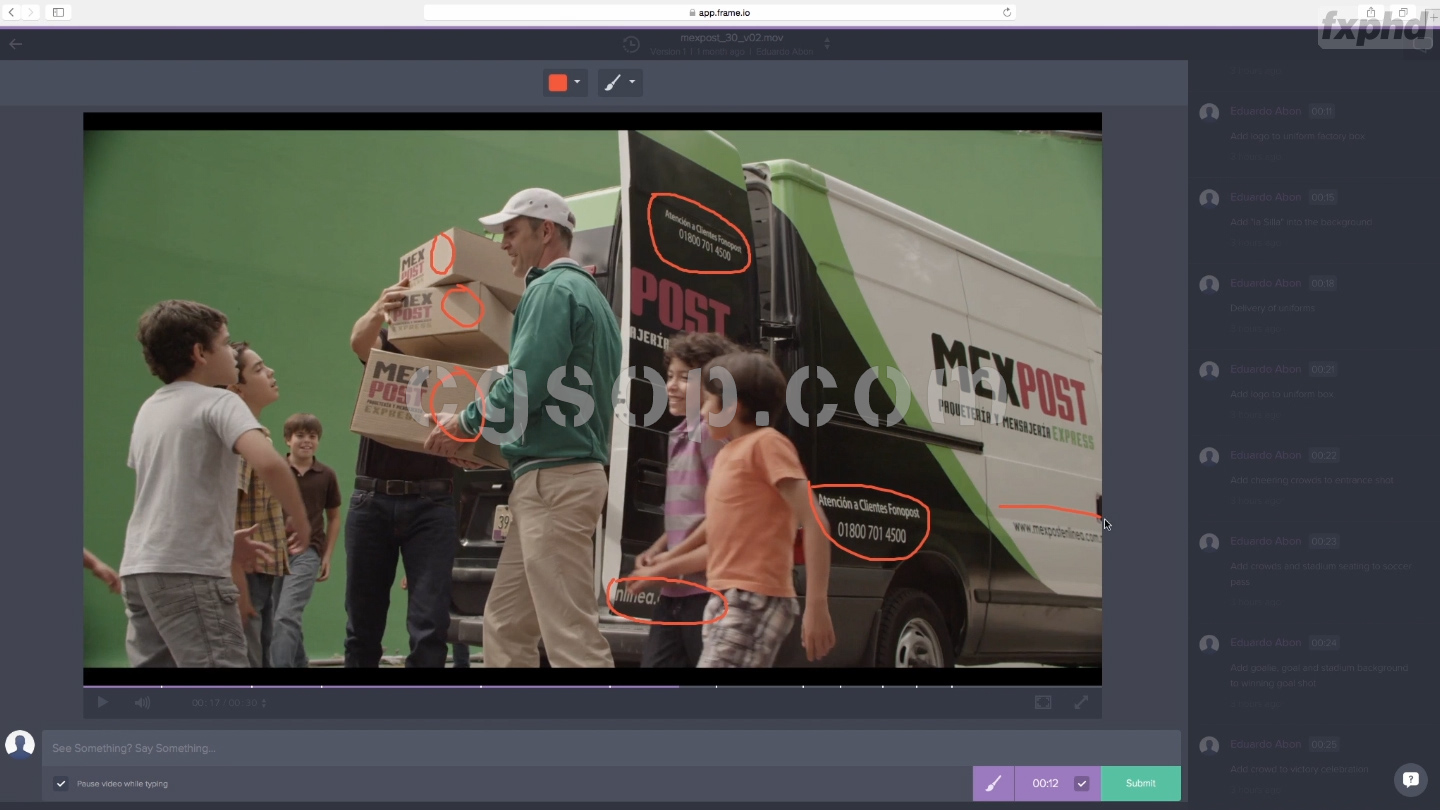Jump to the 00:24 comment timestamp

click(1322, 642)
